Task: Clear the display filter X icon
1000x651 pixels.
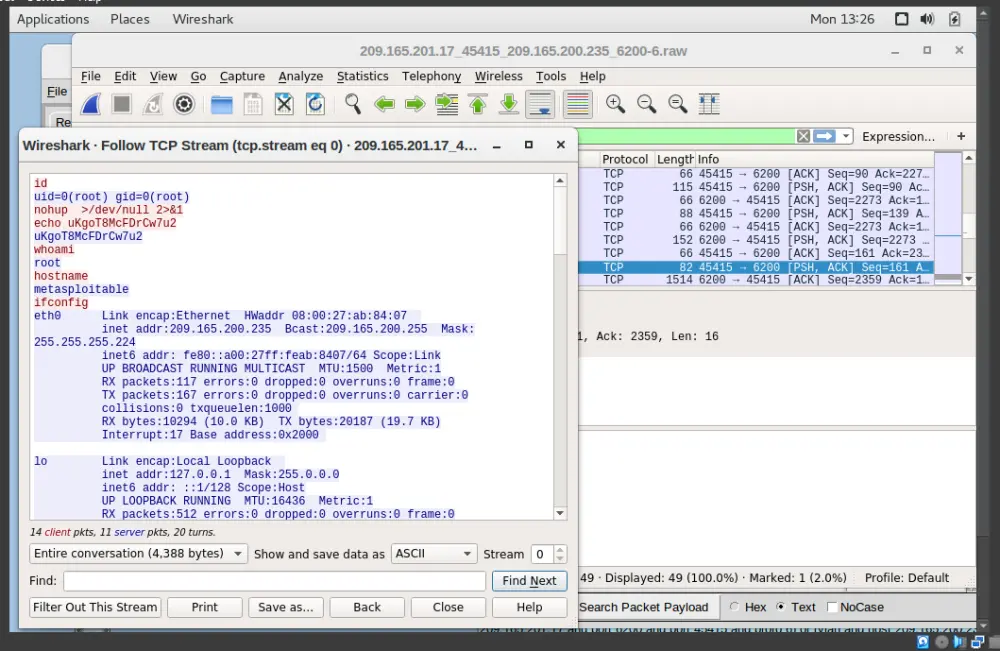Action: [x=804, y=136]
